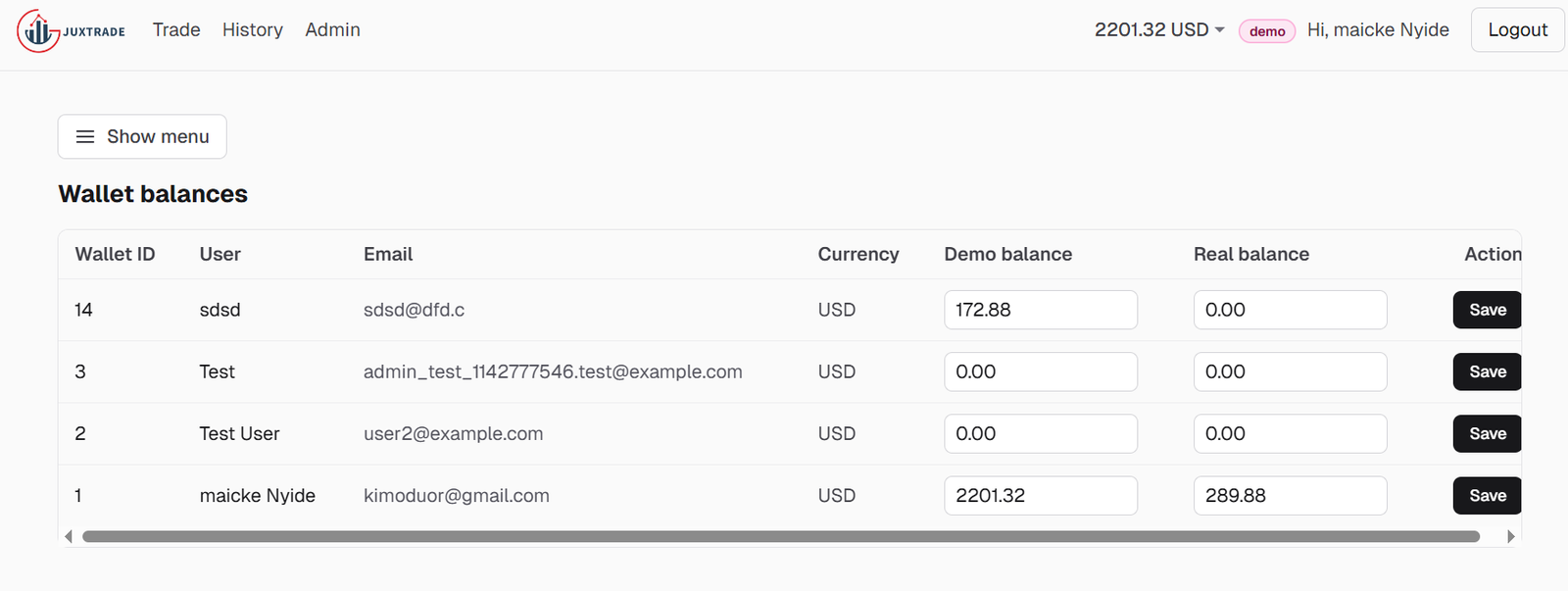Save the Test User wallet row
Image resolution: width=1568 pixels, height=591 pixels.
point(1487,433)
